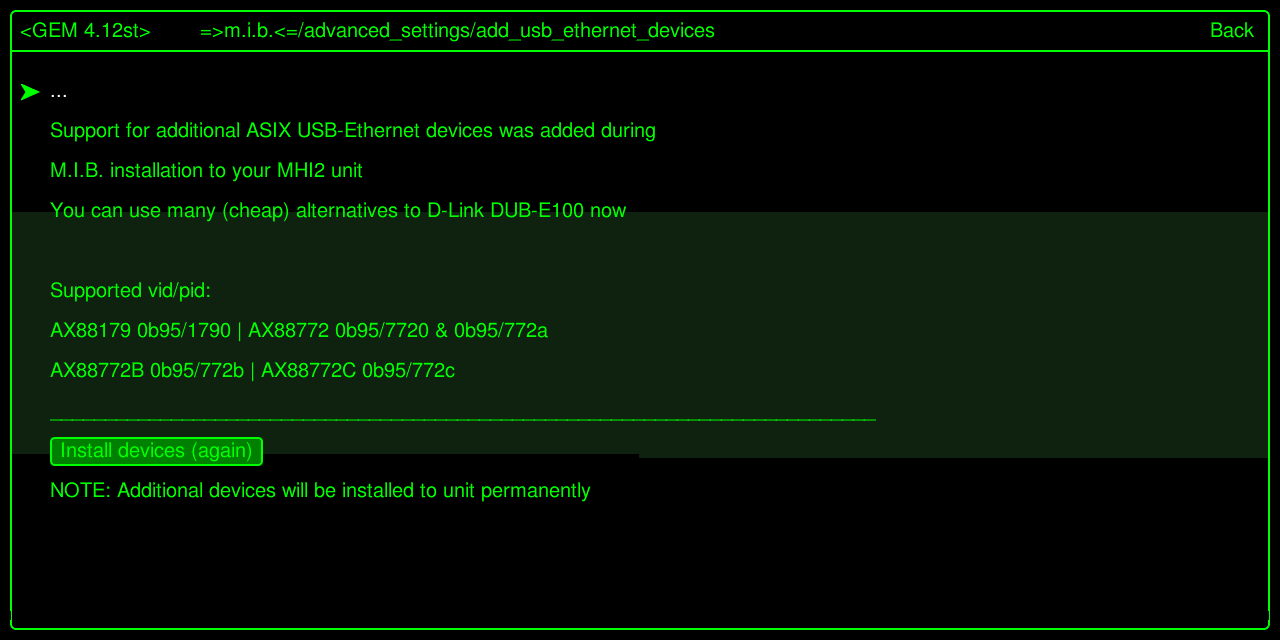This screenshot has width=1280, height=640.
Task: Select the "Support for additional ASIX" line
Action: point(352,131)
